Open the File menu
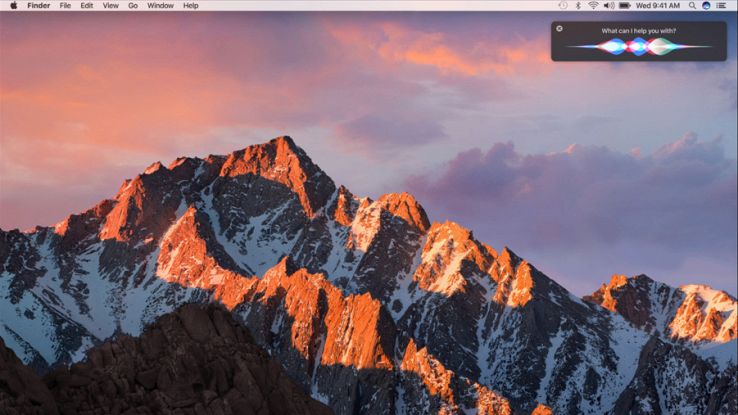The image size is (738, 415). pos(65,6)
